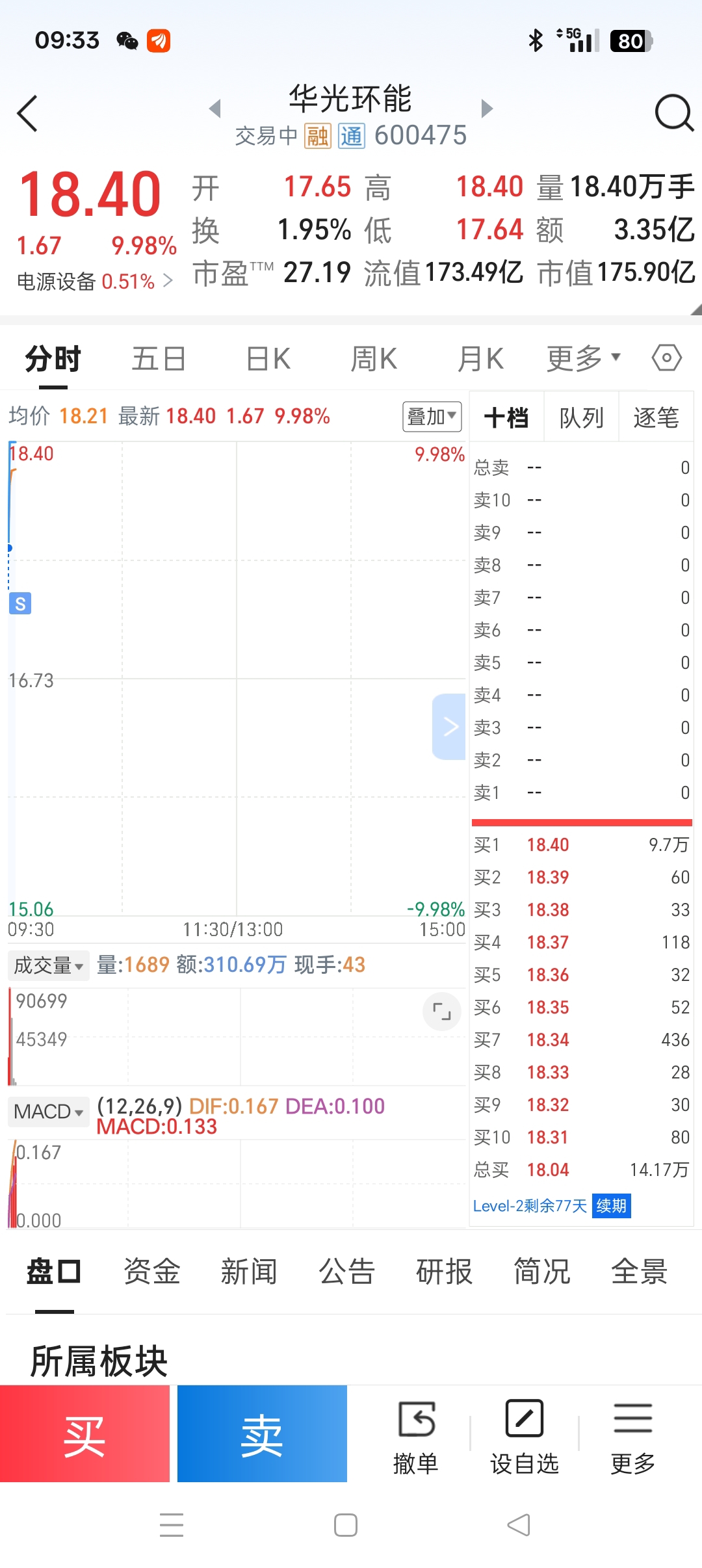This screenshot has width=702, height=1568.
Task: Select the 队列 queue tab
Action: click(x=581, y=417)
